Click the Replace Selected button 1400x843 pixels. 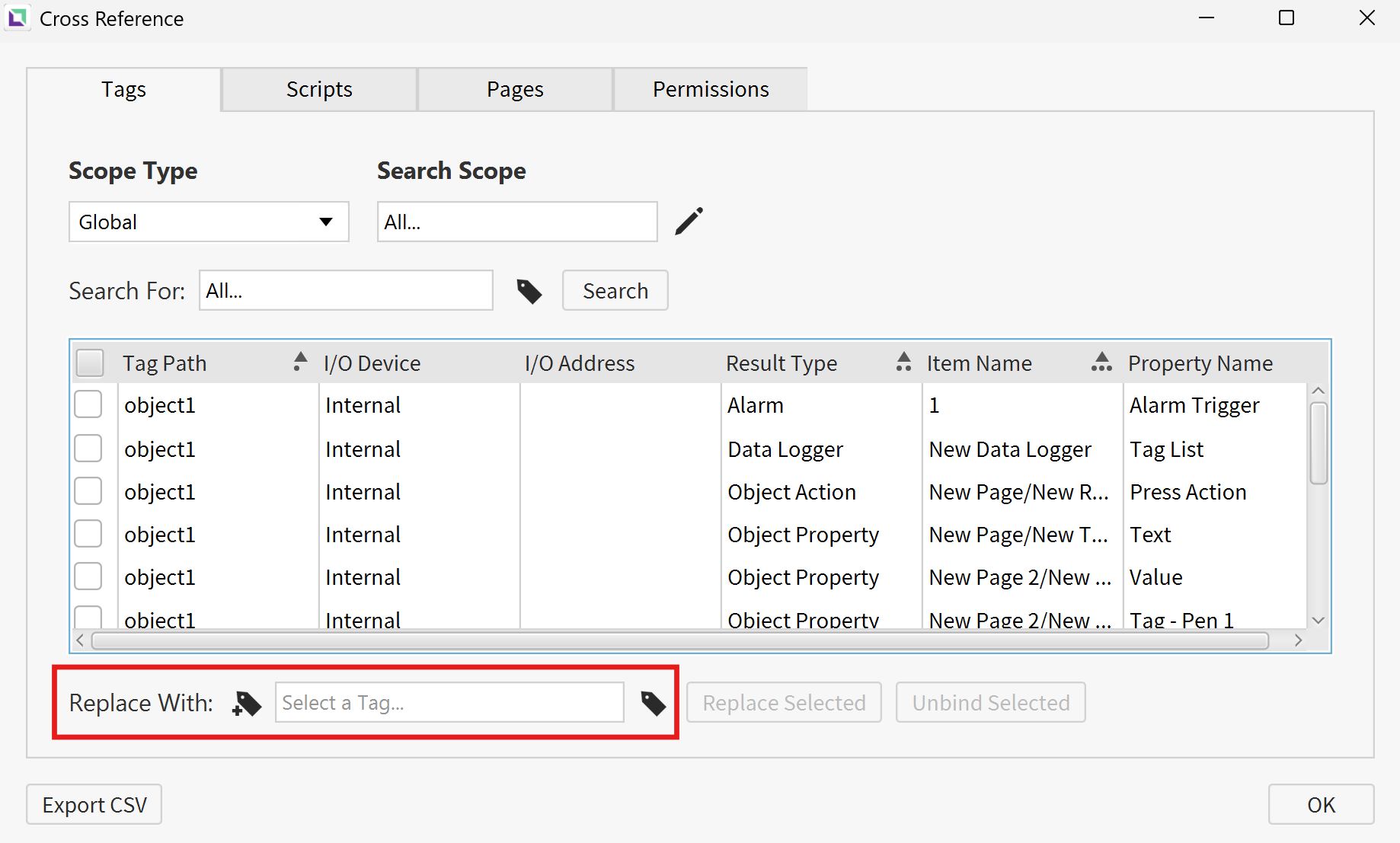pyautogui.click(x=784, y=702)
